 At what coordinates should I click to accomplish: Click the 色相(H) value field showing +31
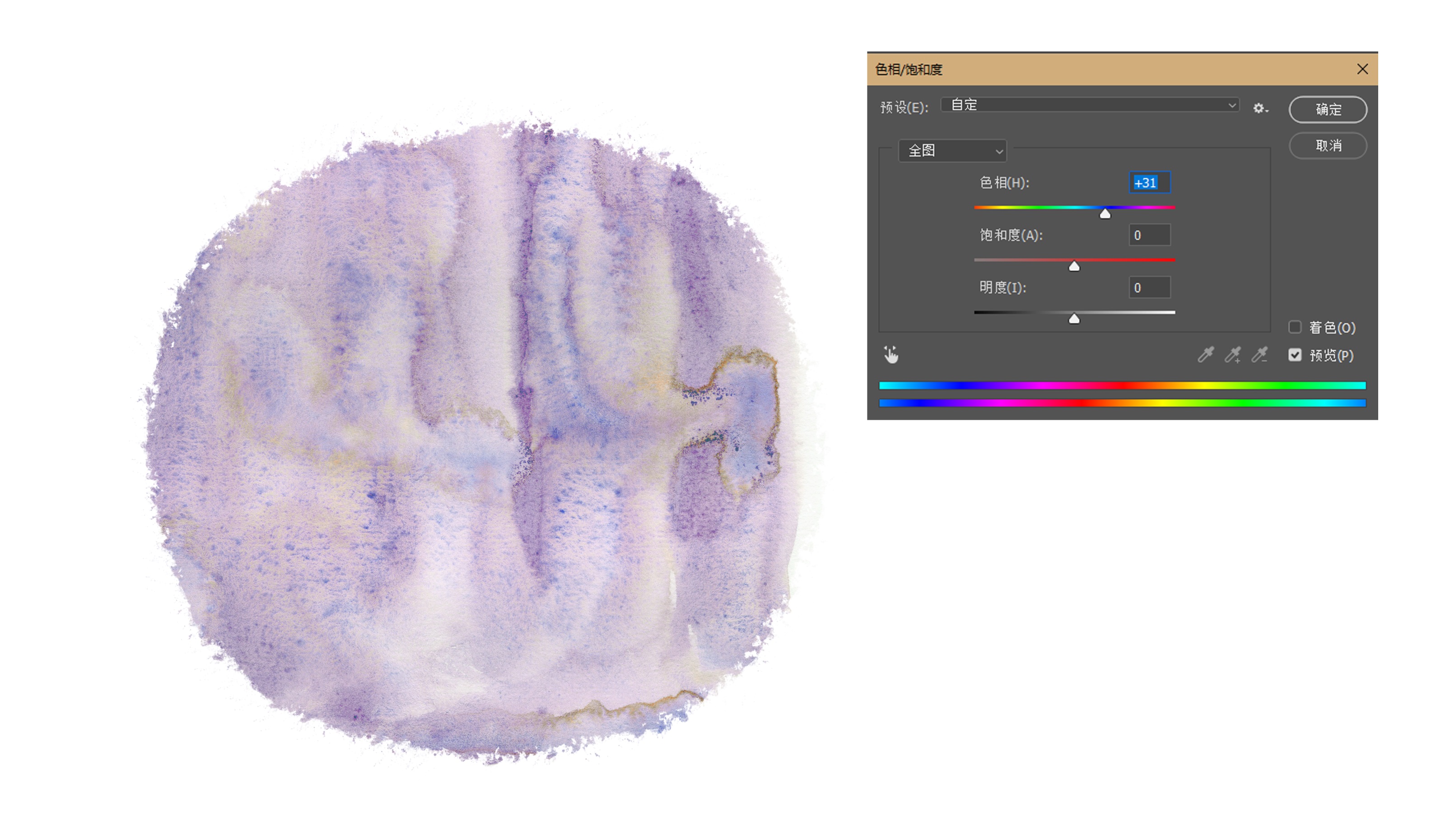pos(1149,183)
